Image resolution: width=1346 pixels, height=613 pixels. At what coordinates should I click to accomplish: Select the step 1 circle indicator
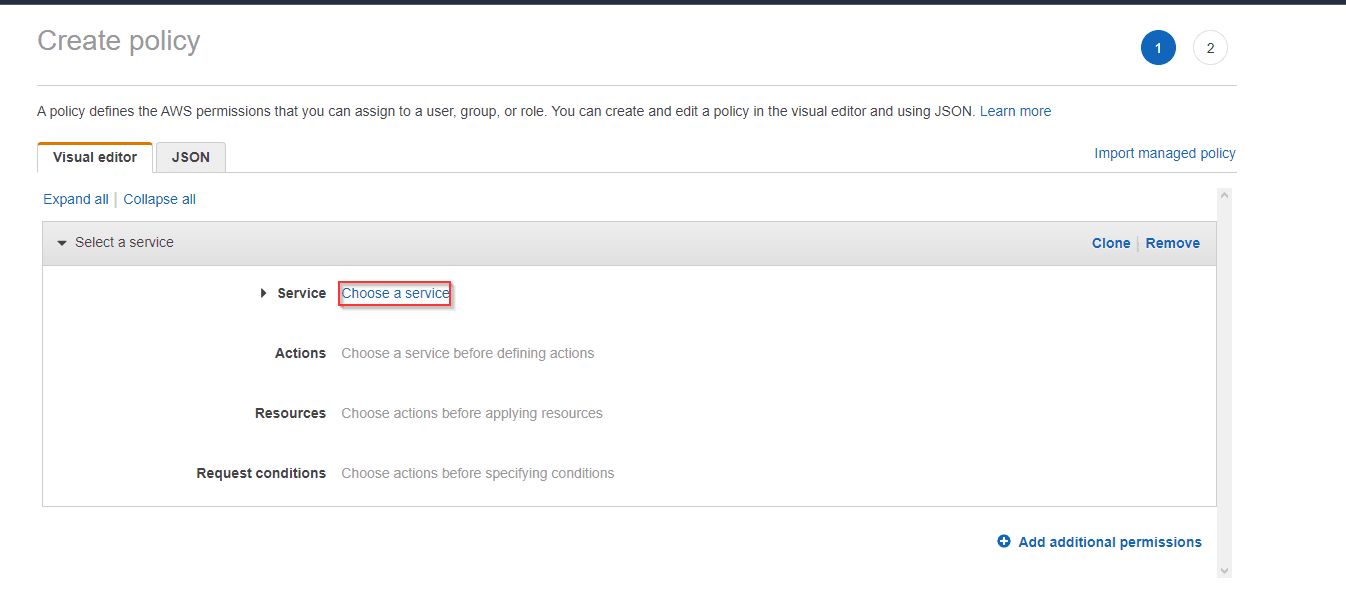pyautogui.click(x=1158, y=48)
